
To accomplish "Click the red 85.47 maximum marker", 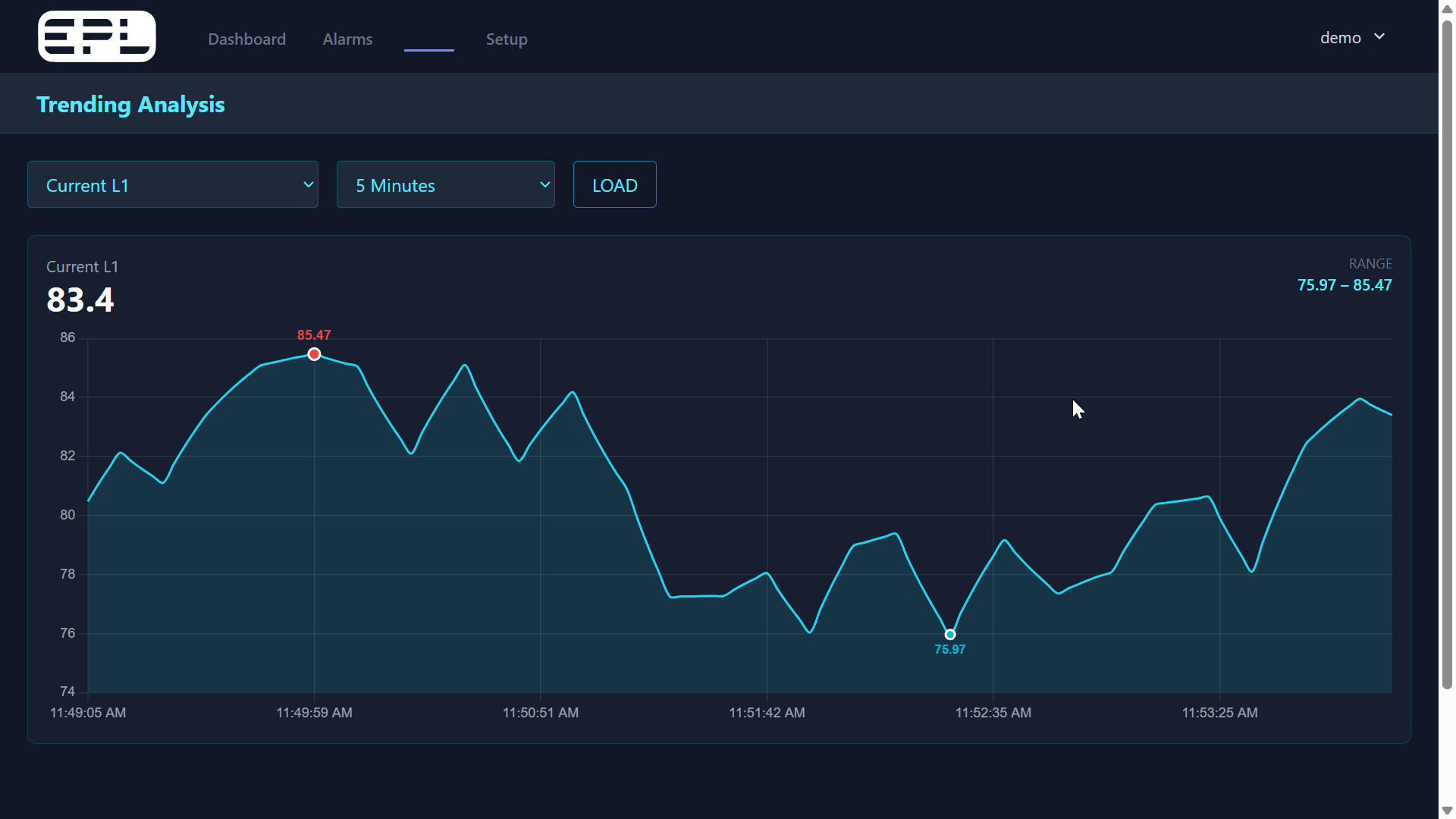I will [314, 354].
